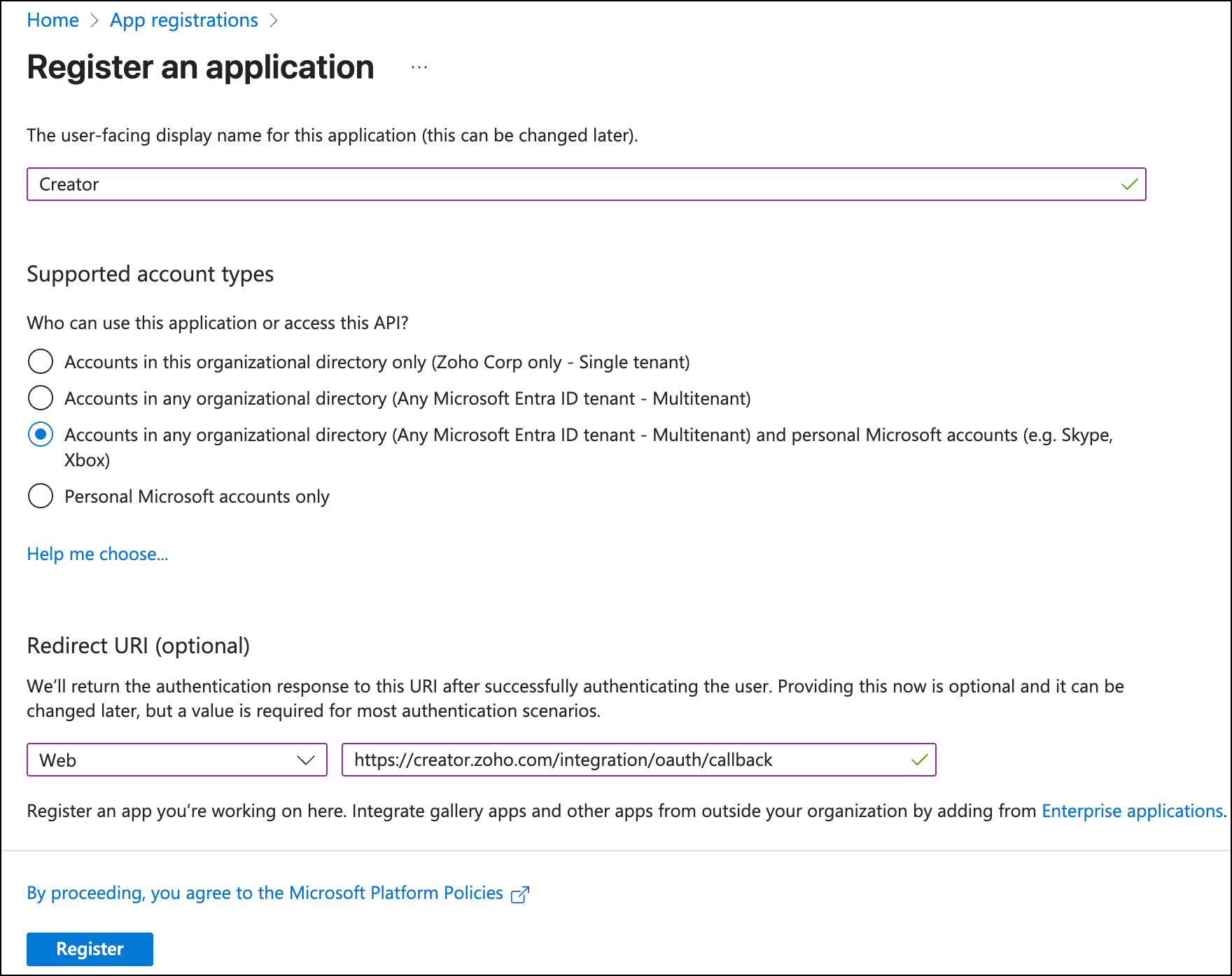Select multitenant and personal Microsoft accounts option
This screenshot has height=976, width=1232.
click(41, 435)
